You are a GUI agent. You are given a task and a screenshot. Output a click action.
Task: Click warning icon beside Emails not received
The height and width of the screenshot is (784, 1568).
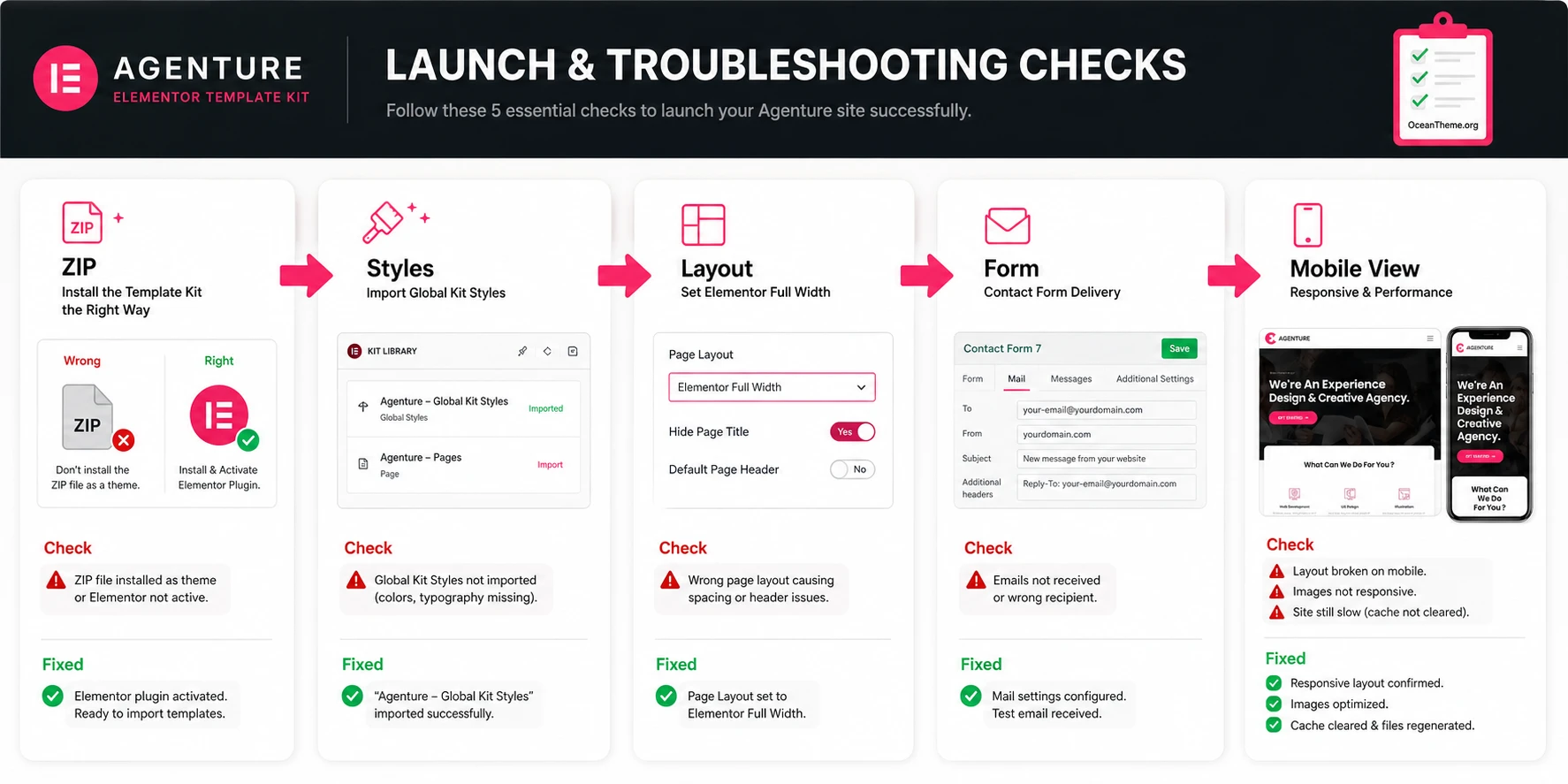pos(976,580)
